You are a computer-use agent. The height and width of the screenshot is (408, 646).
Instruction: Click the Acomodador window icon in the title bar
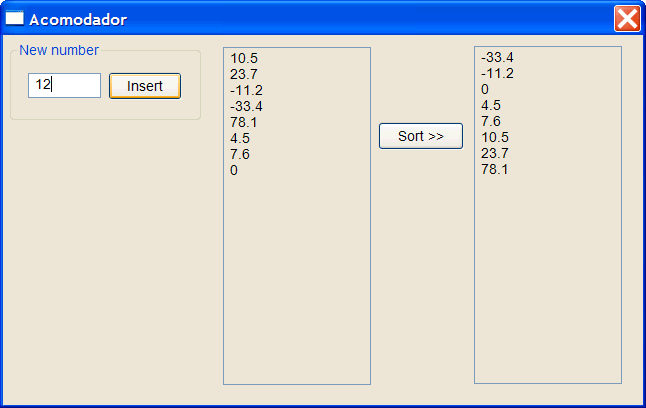14,19
